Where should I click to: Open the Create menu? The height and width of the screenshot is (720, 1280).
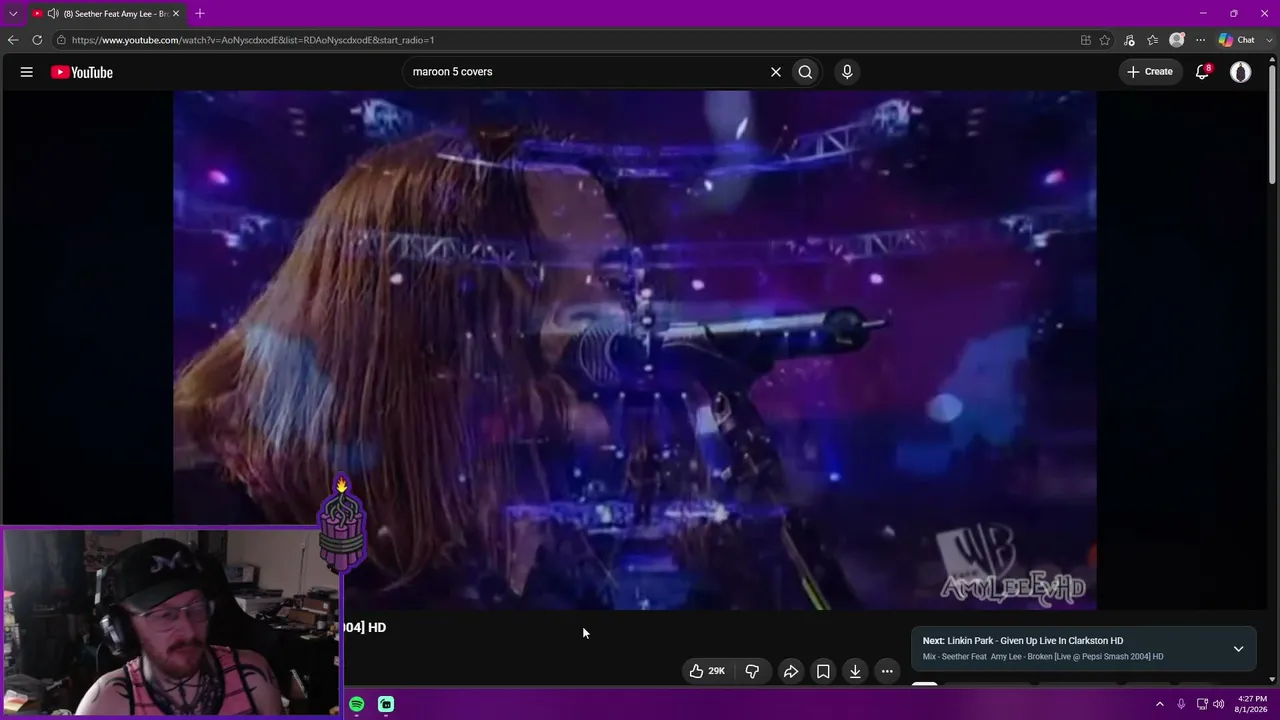(x=1150, y=72)
